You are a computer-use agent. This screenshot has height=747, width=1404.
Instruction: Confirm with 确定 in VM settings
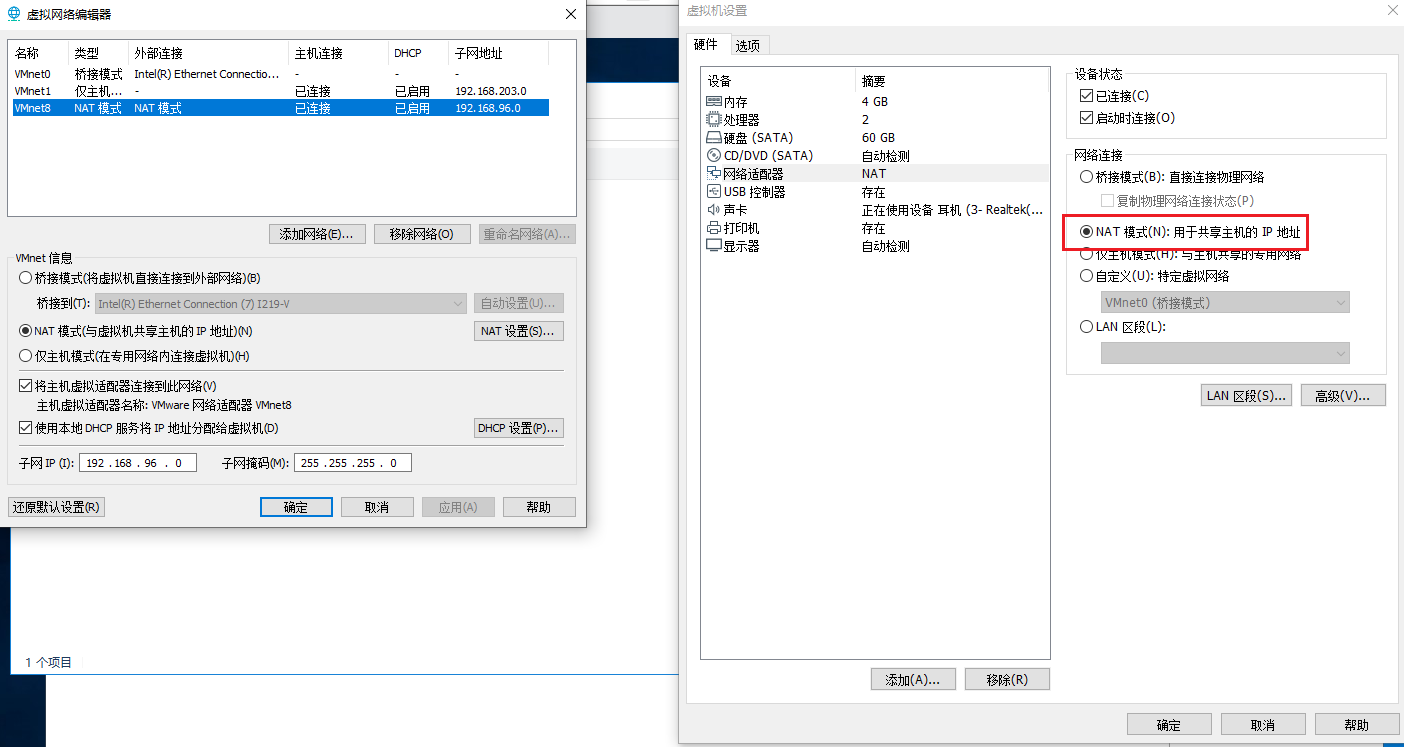tap(1169, 725)
